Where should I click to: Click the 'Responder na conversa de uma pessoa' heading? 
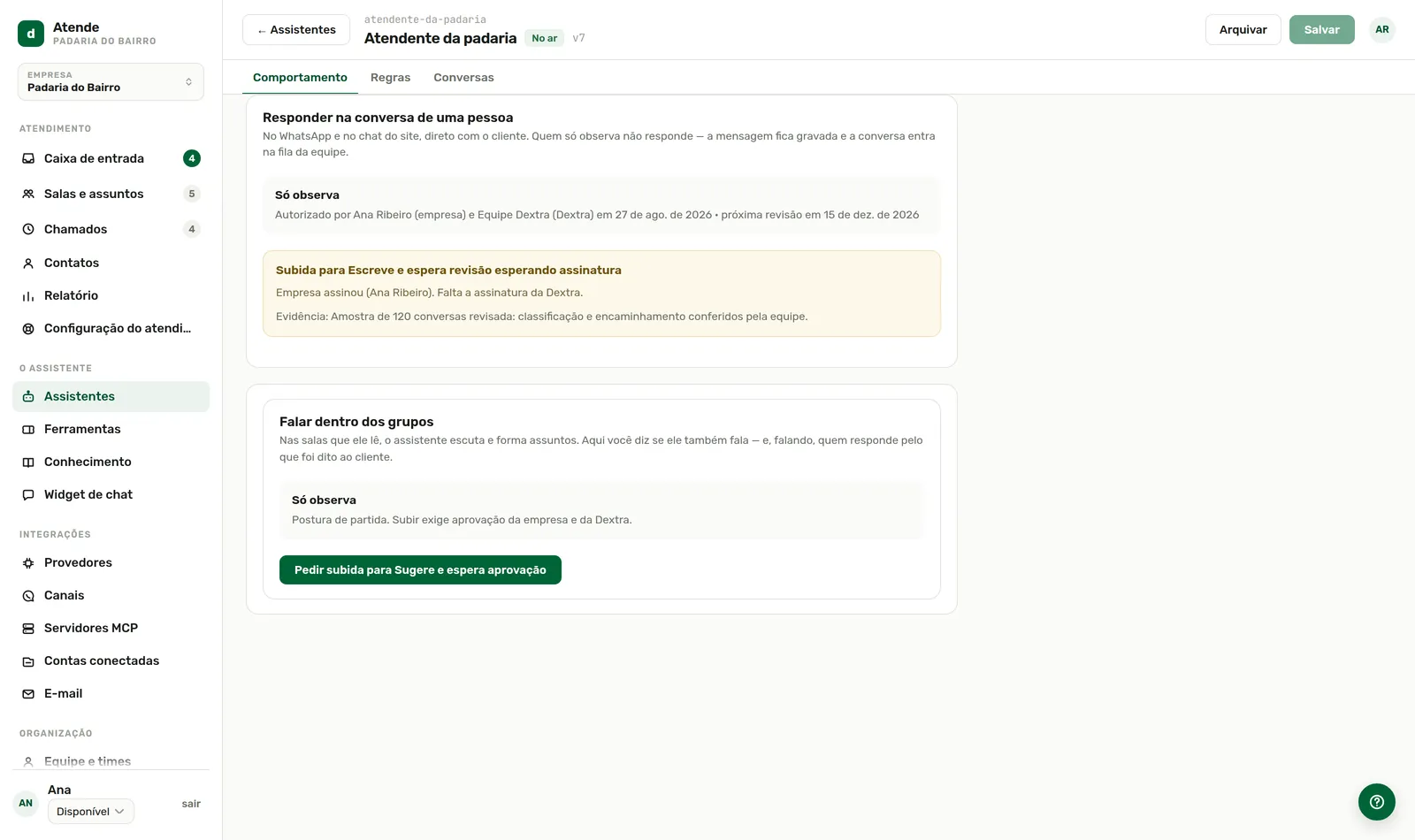pos(387,118)
